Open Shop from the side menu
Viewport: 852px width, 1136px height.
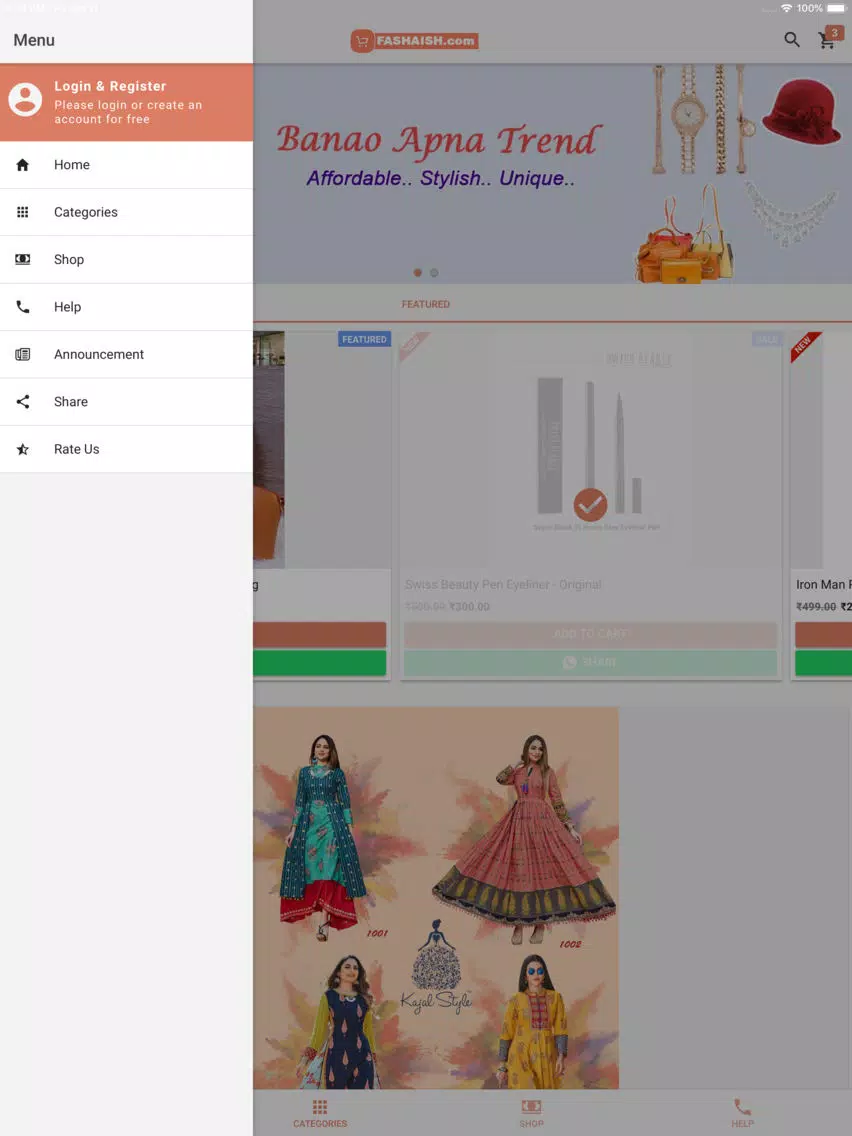pyautogui.click(x=126, y=259)
